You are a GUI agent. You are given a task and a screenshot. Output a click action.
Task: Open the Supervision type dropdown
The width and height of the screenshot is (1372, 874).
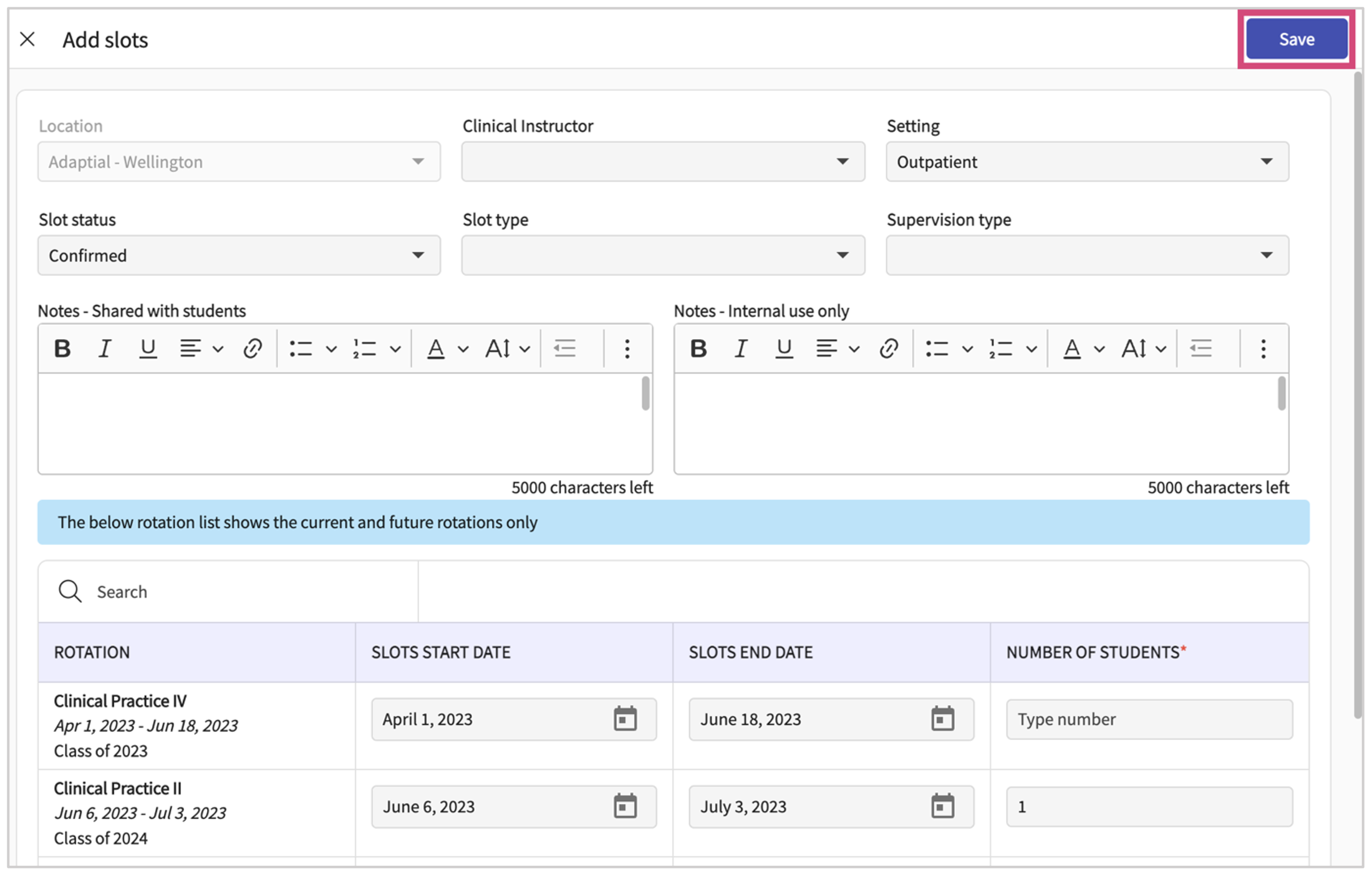point(1086,255)
